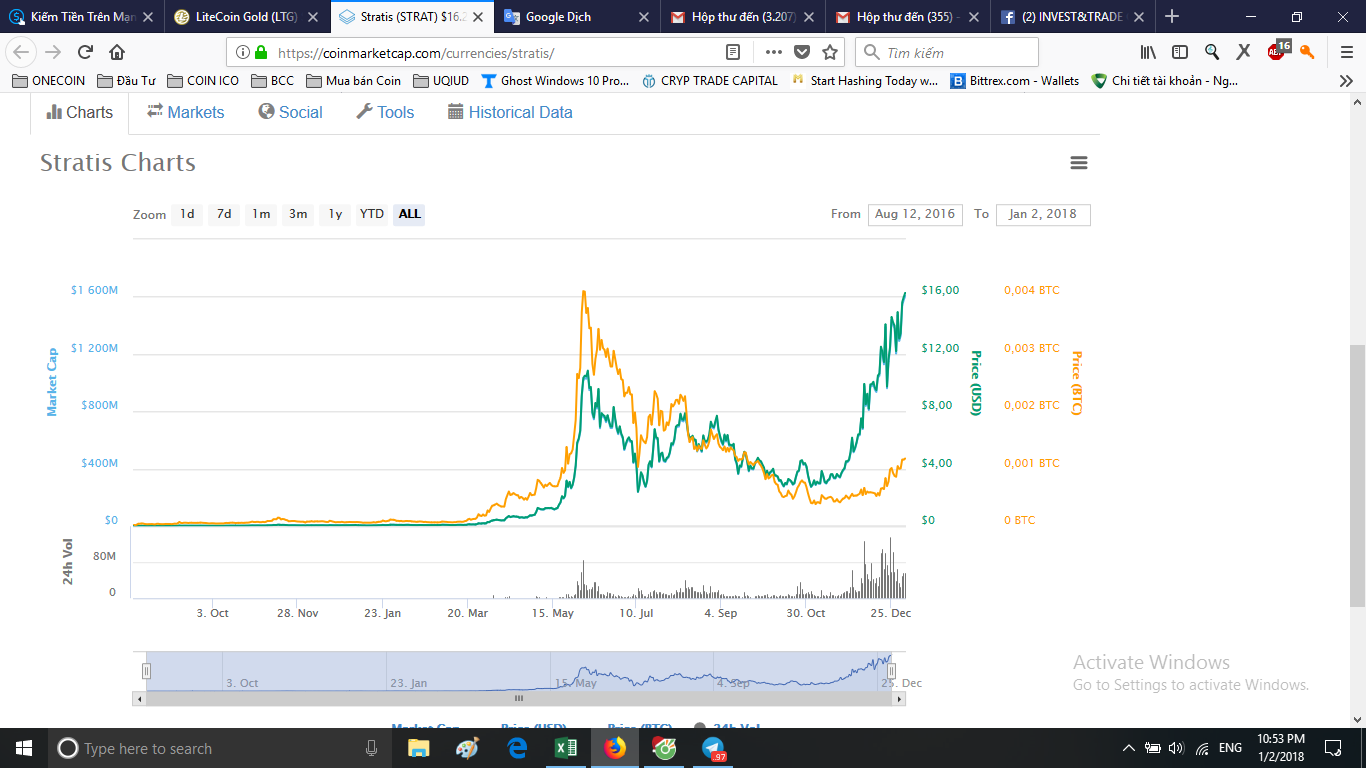Open Telegram from the taskbar
The height and width of the screenshot is (768, 1366).
tap(712, 748)
